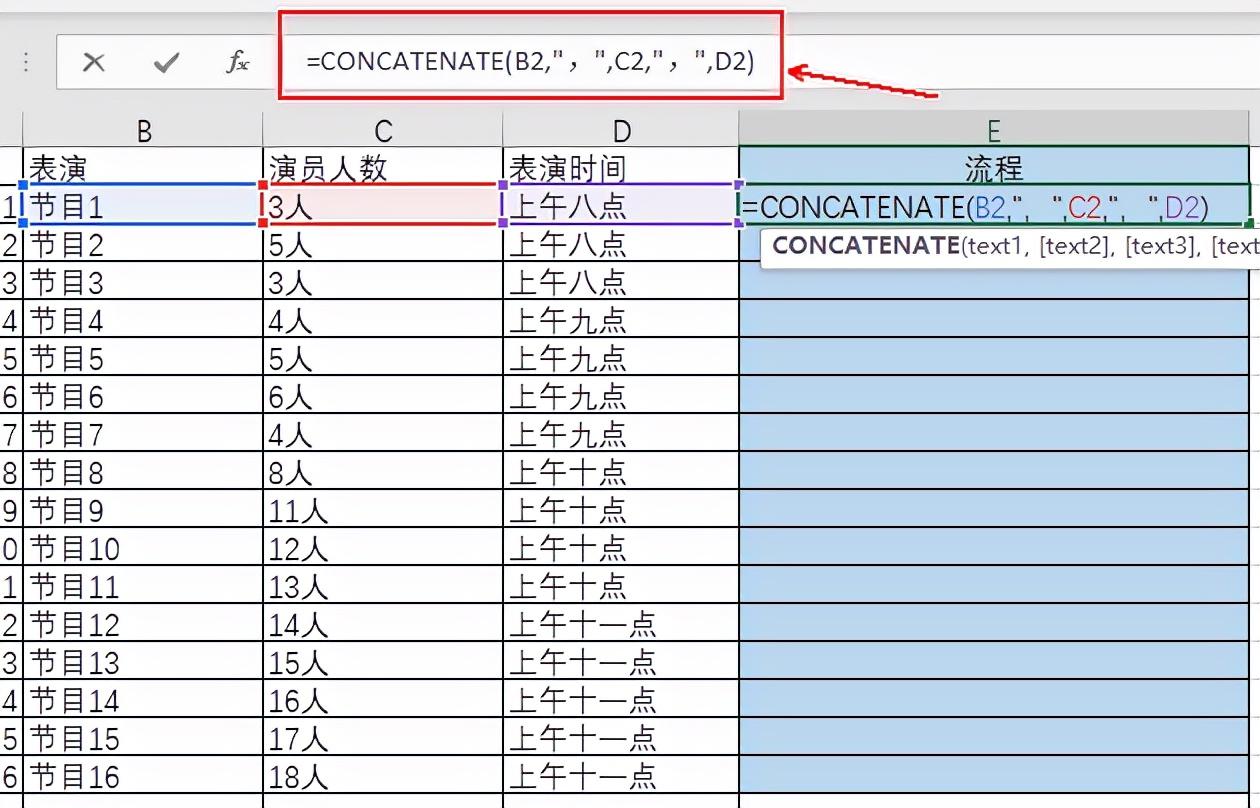Screen dimensions: 1260x808
Task: Select cell containing 节目13
Action: [143, 662]
